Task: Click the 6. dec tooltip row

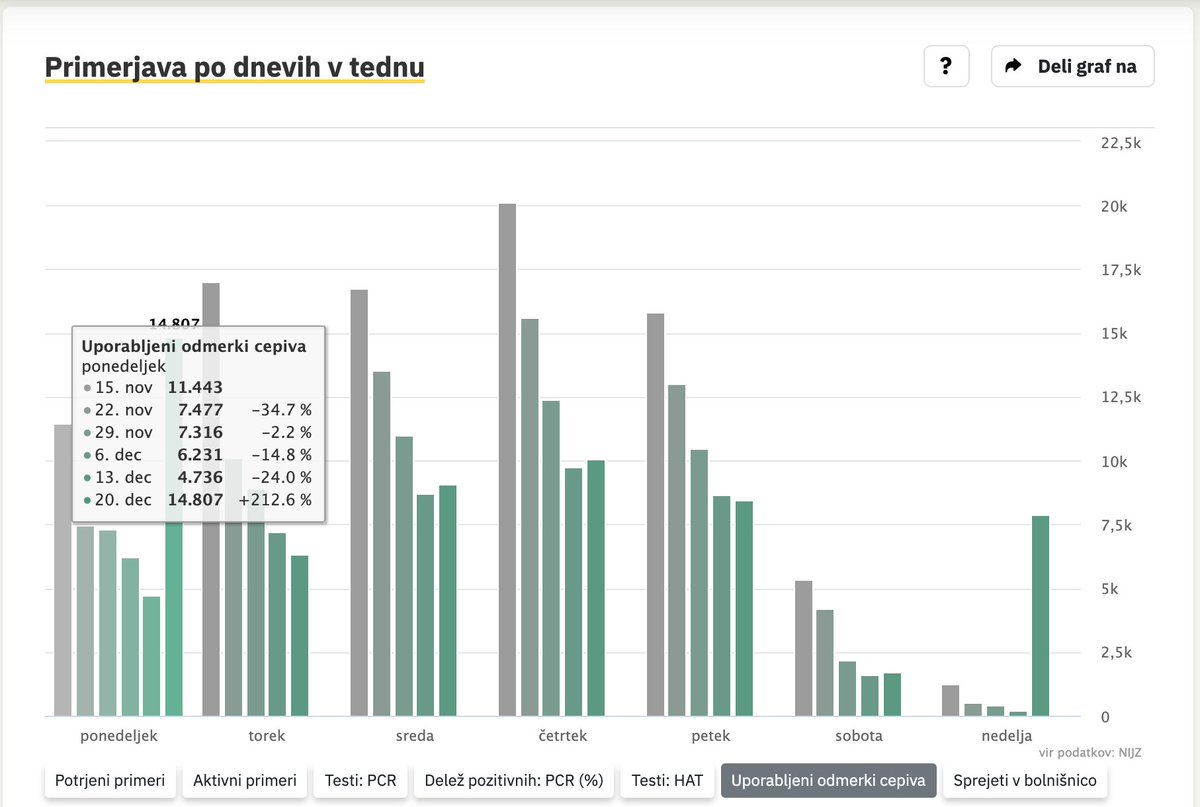Action: click(198, 454)
